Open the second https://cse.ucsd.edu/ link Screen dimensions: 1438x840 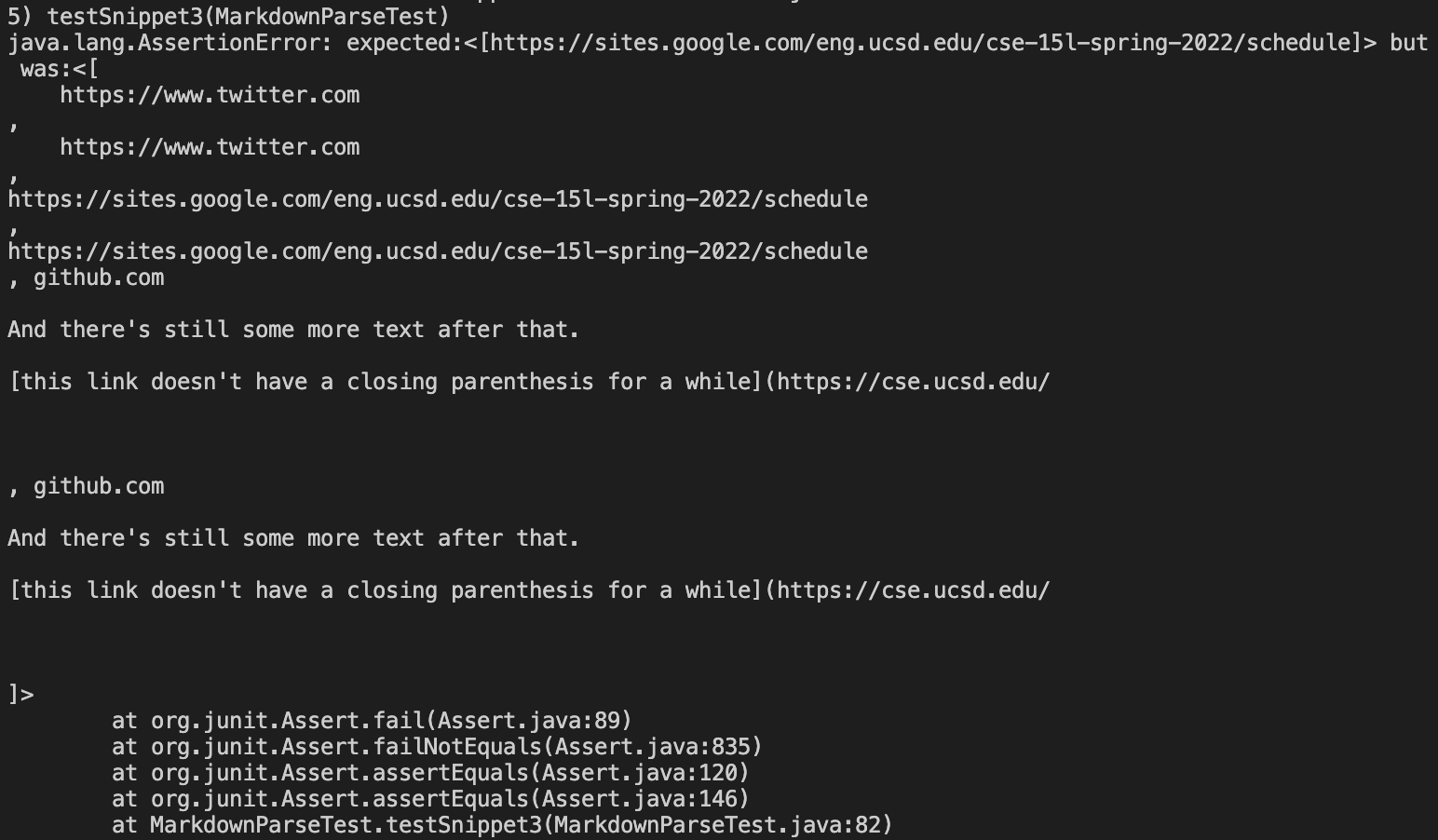913,590
